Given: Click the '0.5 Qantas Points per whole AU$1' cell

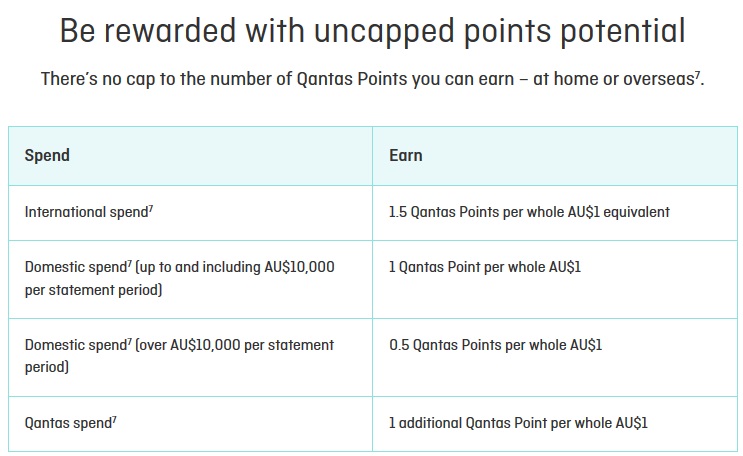Looking at the screenshot, I should tap(495, 345).
